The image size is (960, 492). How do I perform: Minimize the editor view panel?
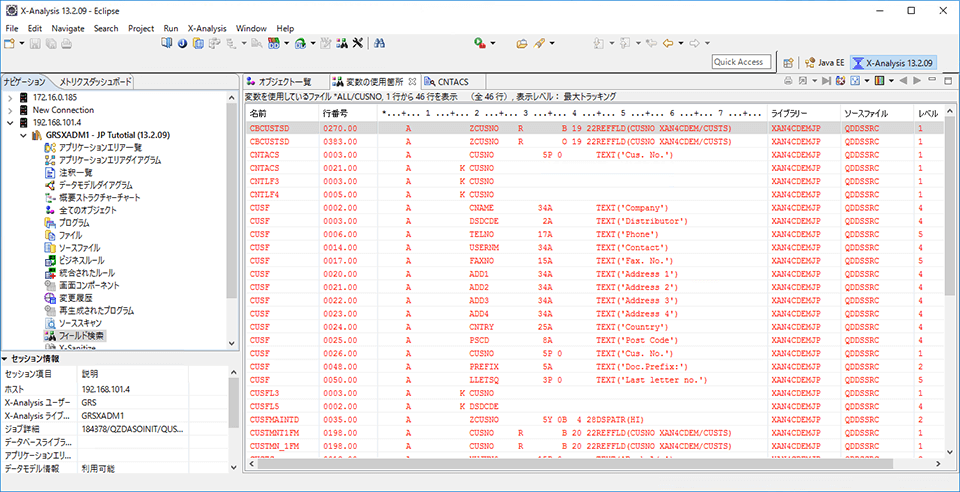coord(932,80)
